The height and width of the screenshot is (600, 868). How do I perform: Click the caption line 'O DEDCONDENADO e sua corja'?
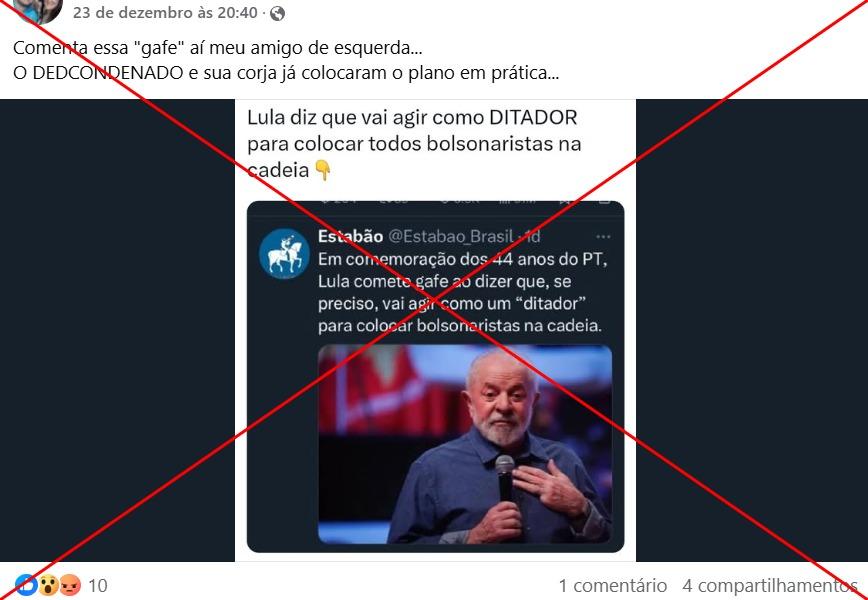click(286, 73)
